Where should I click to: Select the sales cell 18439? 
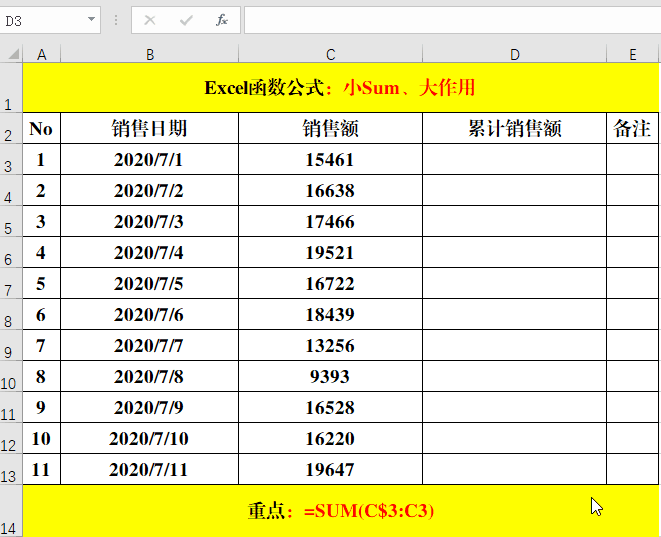tap(330, 314)
